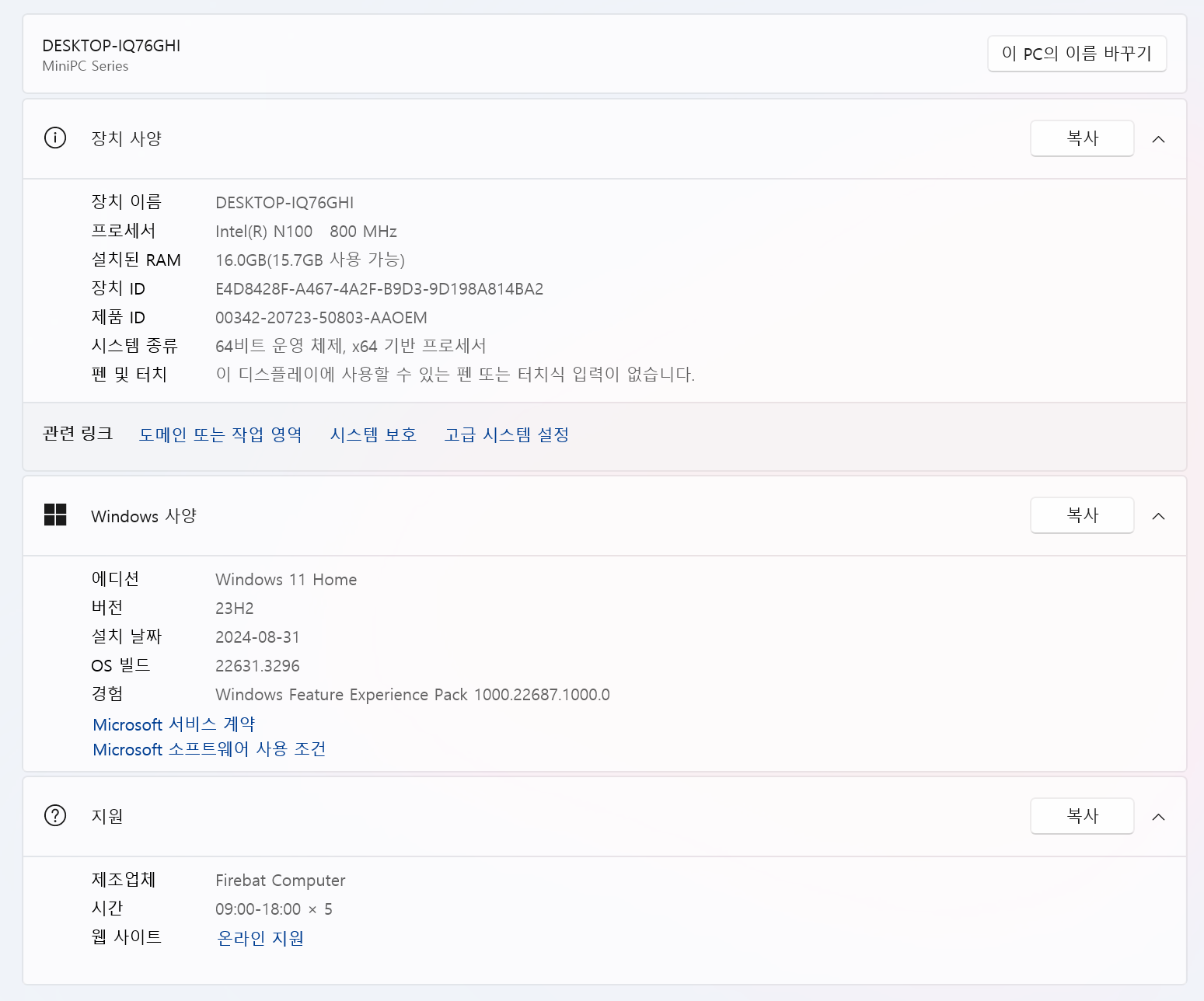Click the pen and touch description text

(455, 375)
